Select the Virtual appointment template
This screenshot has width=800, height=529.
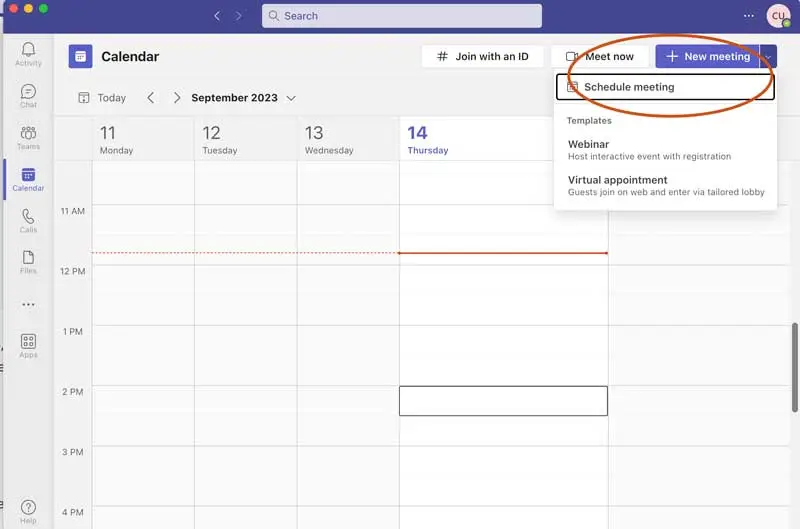tap(665, 185)
